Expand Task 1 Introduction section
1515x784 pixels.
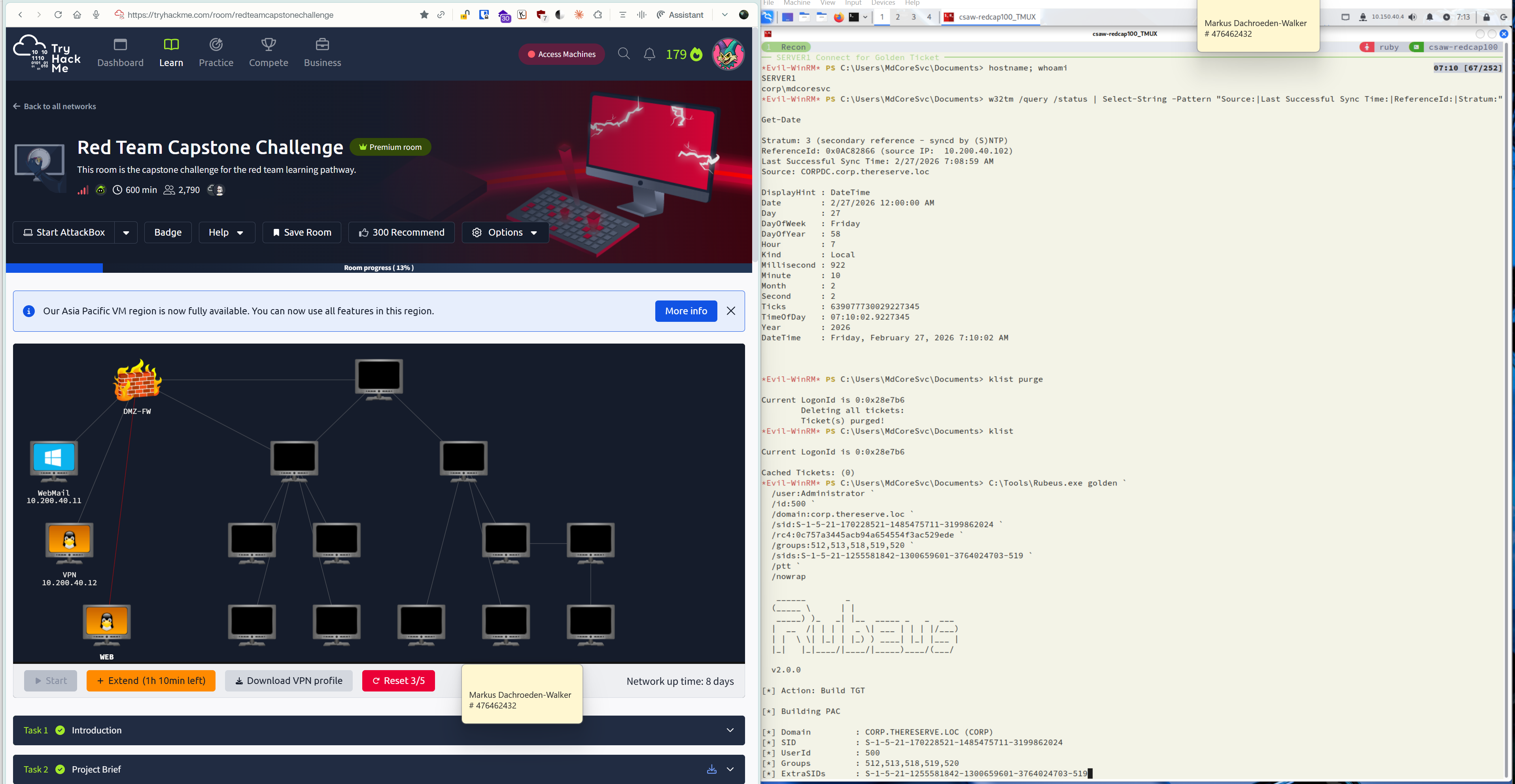[730, 730]
